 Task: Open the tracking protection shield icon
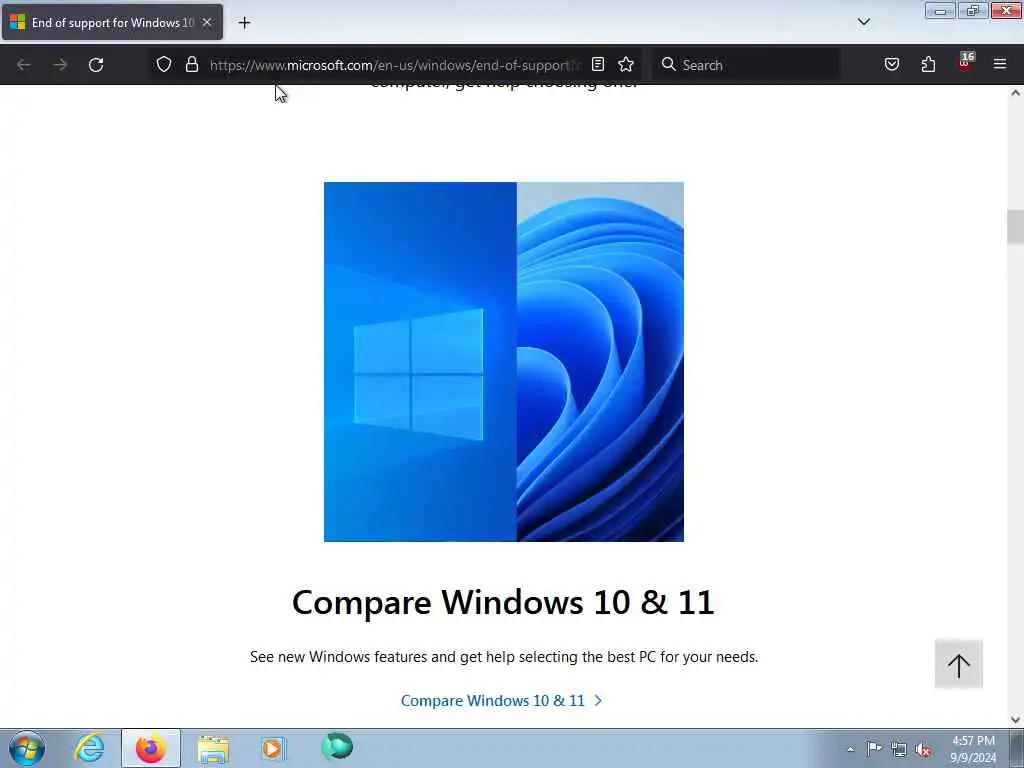pyautogui.click(x=164, y=64)
